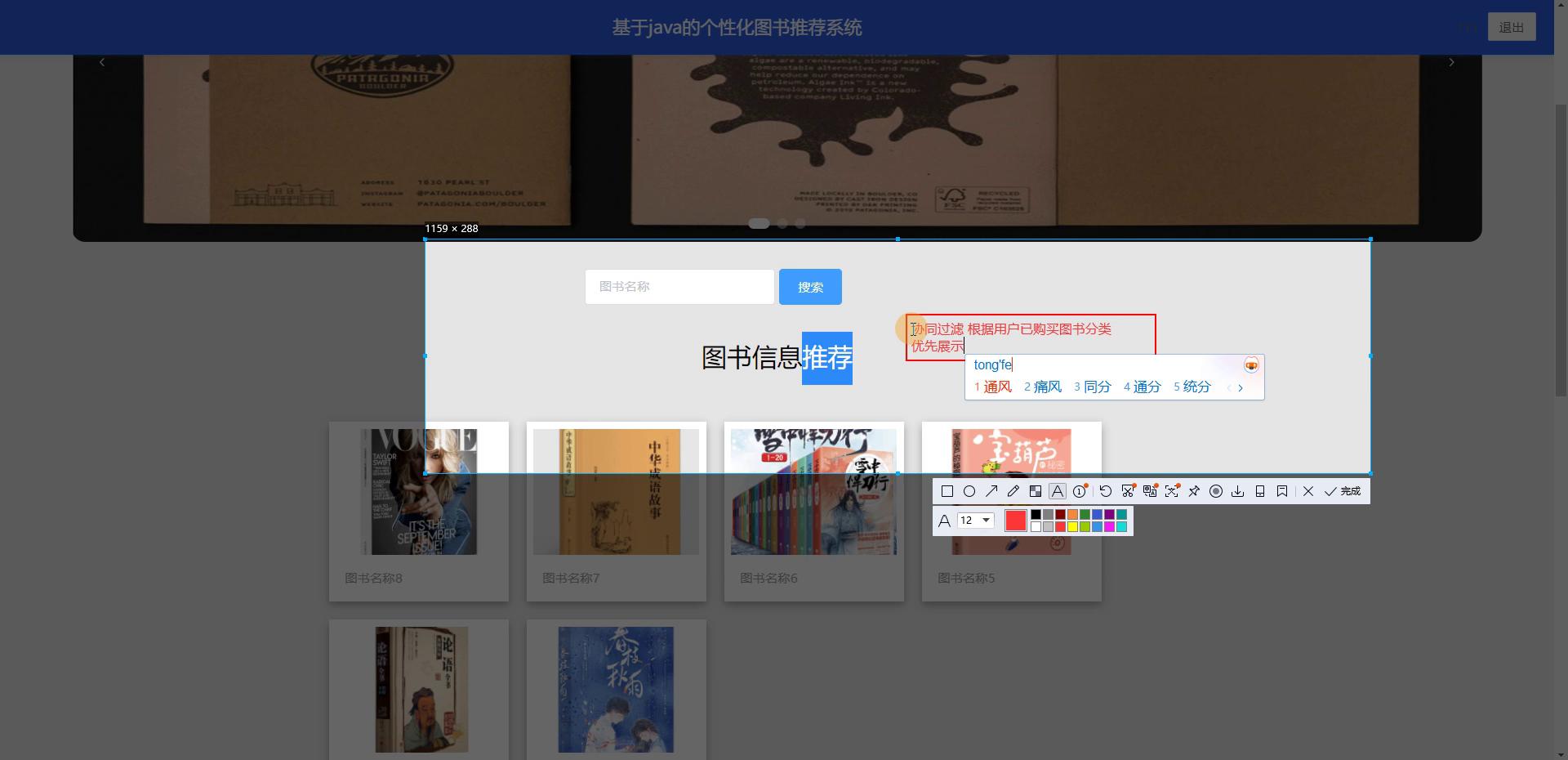Select the mosaic blur tool
Image resolution: width=1568 pixels, height=760 pixels.
click(x=1036, y=491)
